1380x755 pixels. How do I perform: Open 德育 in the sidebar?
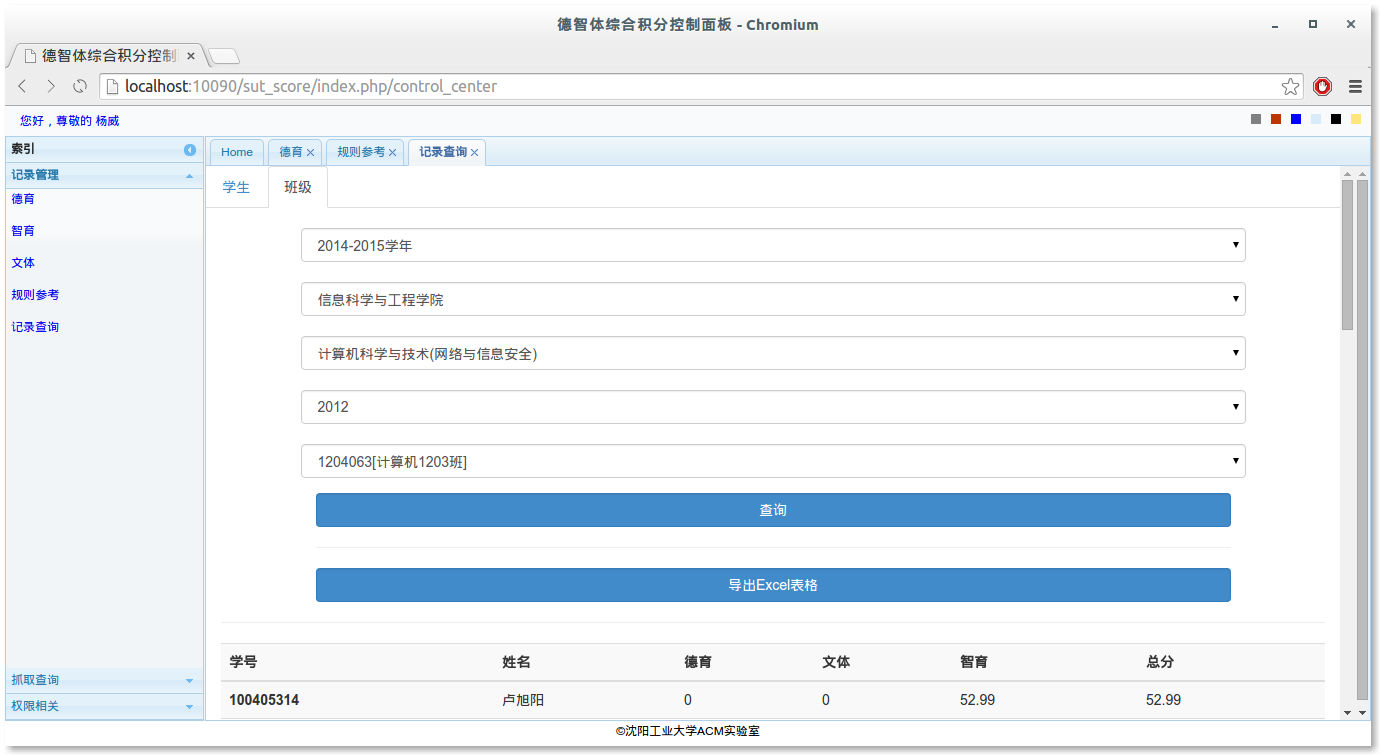pos(23,199)
